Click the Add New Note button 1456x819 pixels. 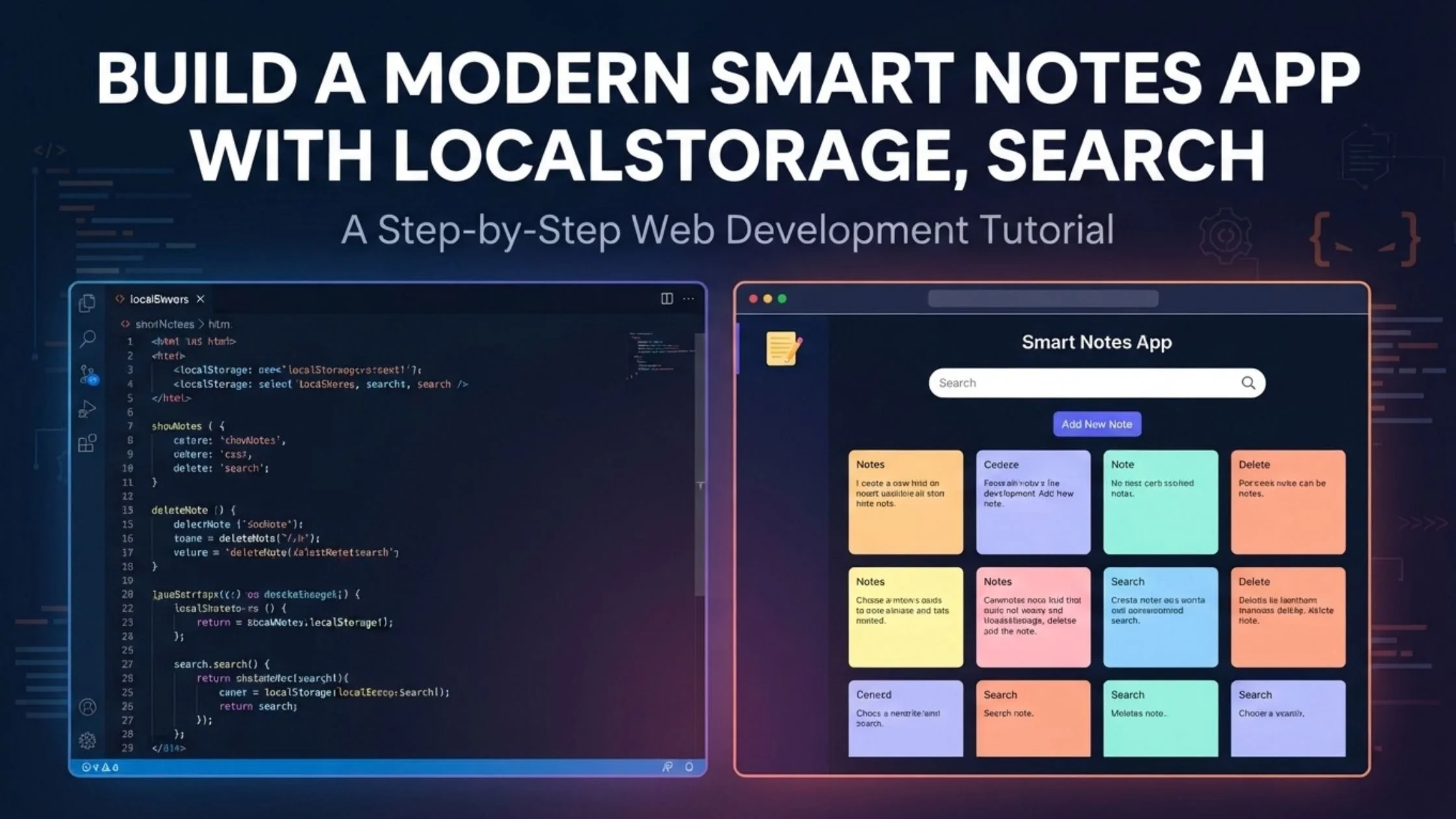(x=1097, y=424)
